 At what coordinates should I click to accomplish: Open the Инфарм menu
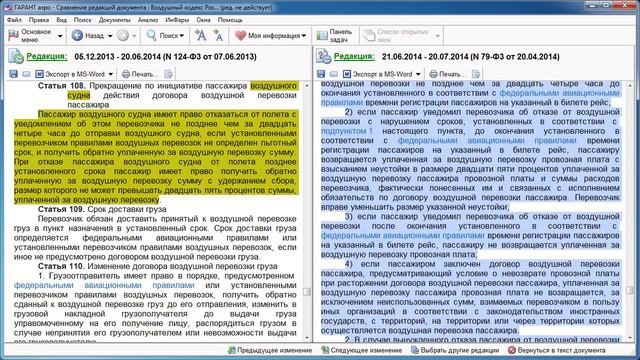click(177, 20)
